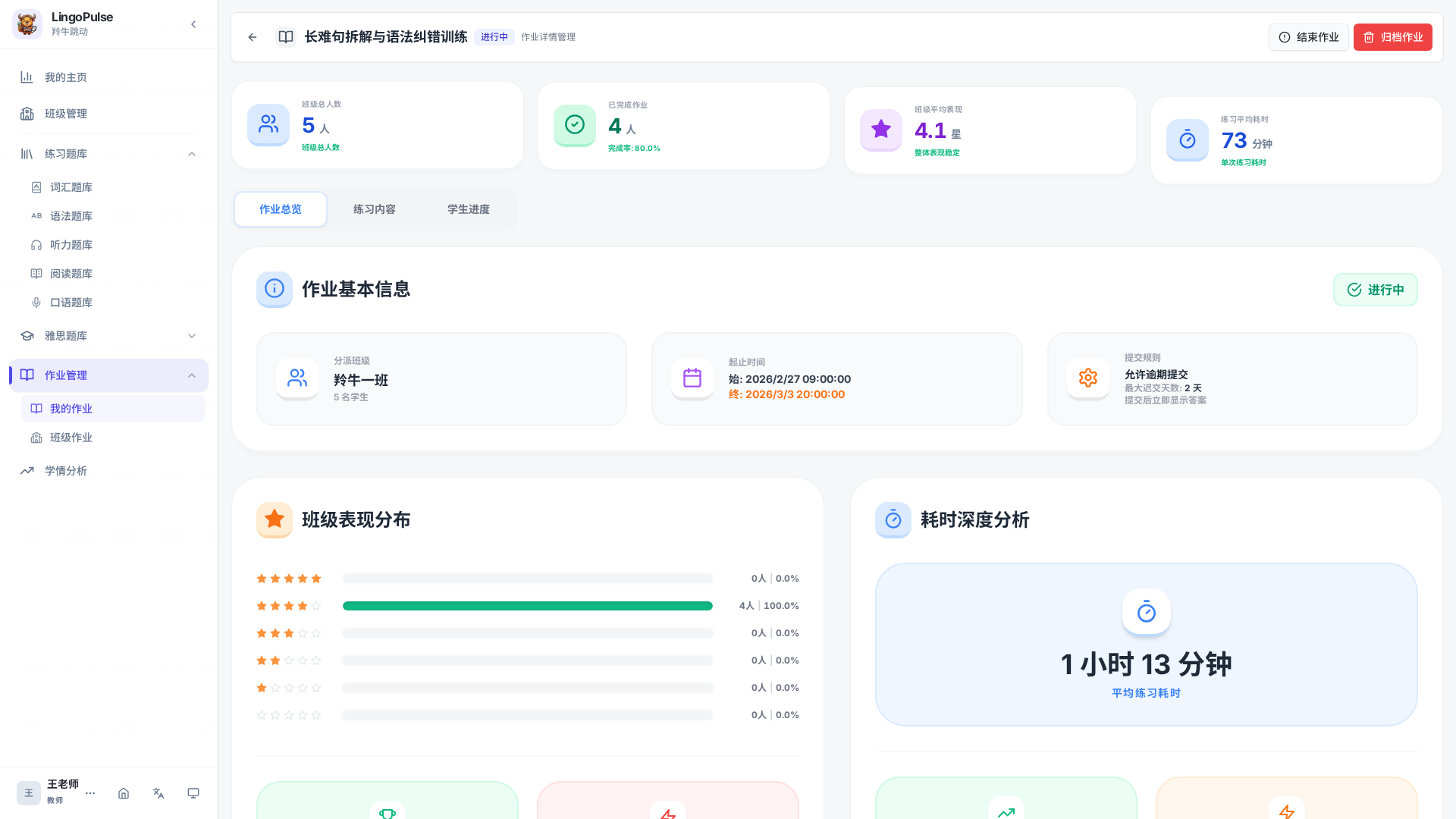Click the end time 终: 2026/3/3 20:00:00
1456x819 pixels.
click(x=786, y=394)
